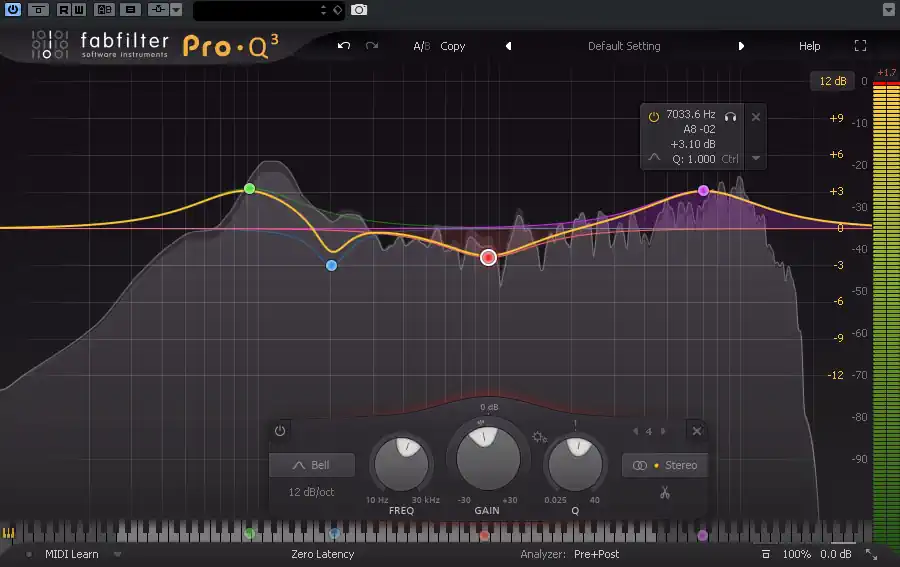Redo the last change
The width and height of the screenshot is (900, 567).
(x=372, y=45)
